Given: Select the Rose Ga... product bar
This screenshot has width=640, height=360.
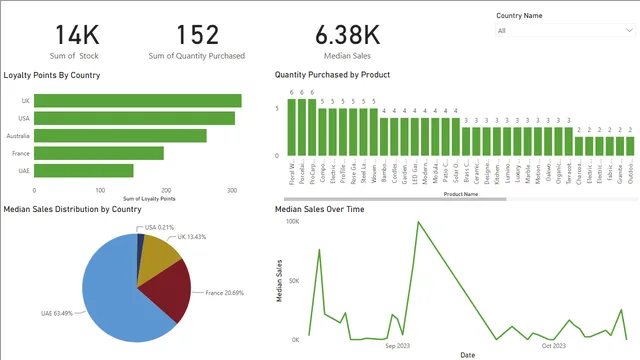Looking at the screenshot, I should pos(353,132).
